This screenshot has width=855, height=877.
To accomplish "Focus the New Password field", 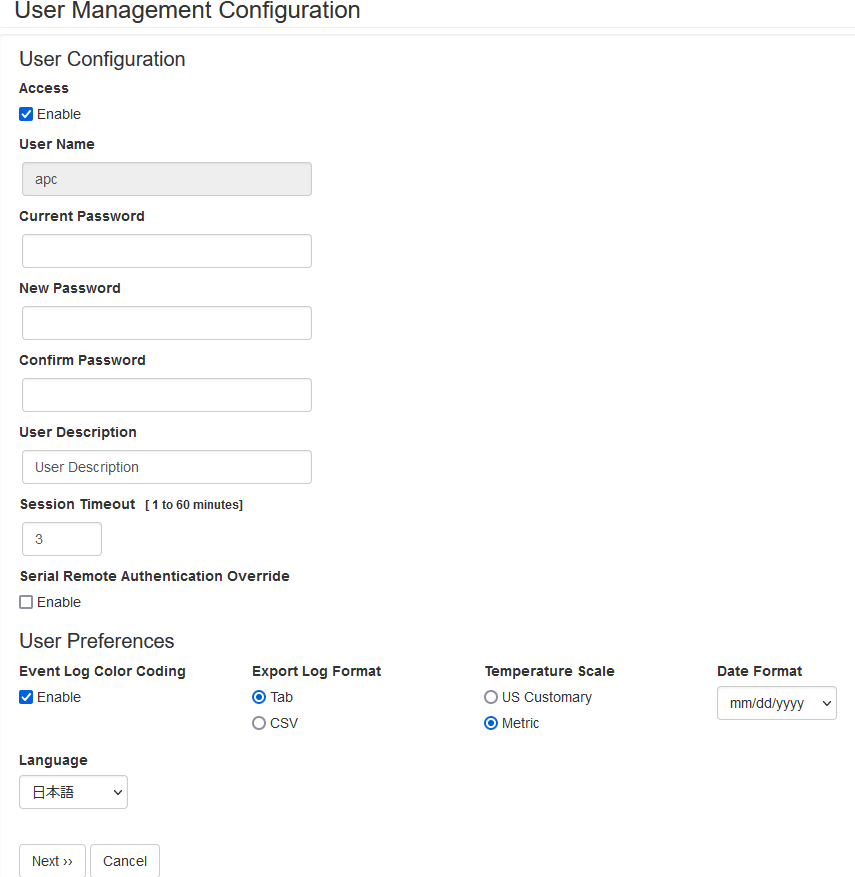I will click(167, 323).
